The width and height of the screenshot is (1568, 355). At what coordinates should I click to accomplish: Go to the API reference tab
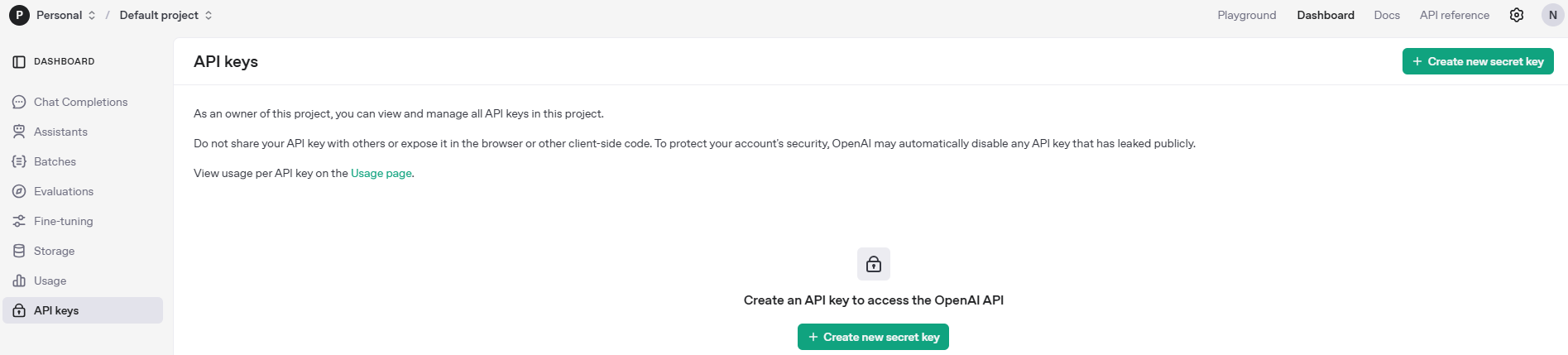pyautogui.click(x=1455, y=15)
